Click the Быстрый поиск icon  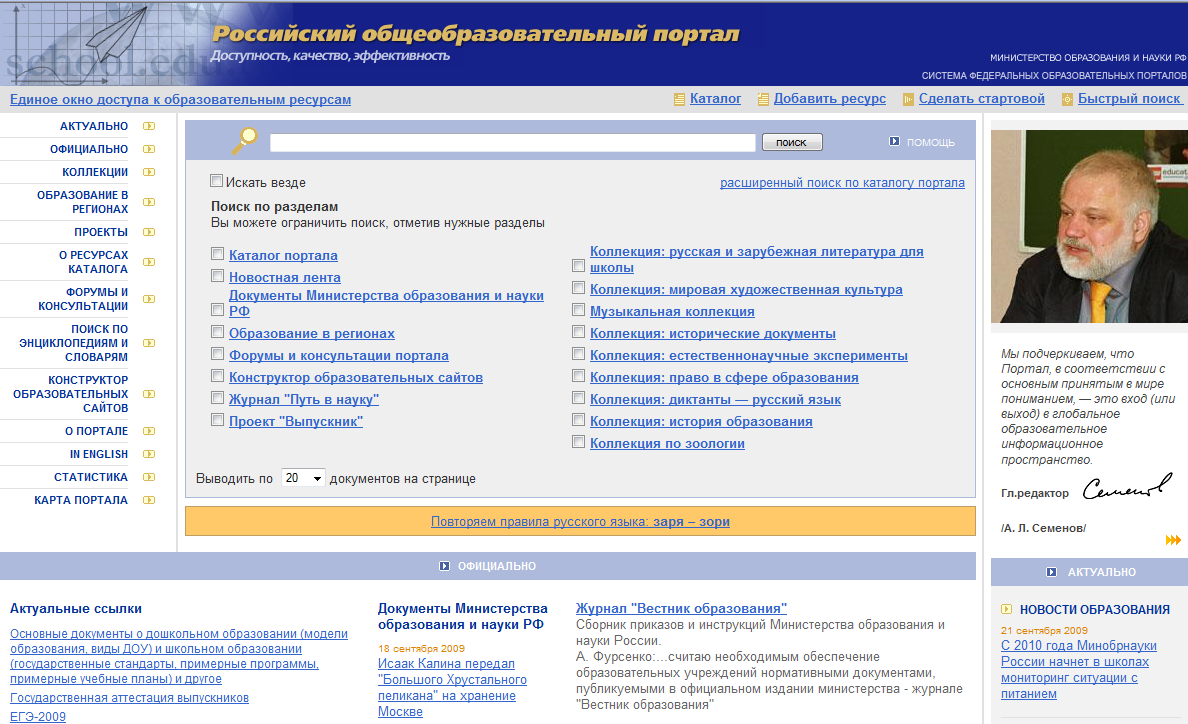pos(1068,99)
